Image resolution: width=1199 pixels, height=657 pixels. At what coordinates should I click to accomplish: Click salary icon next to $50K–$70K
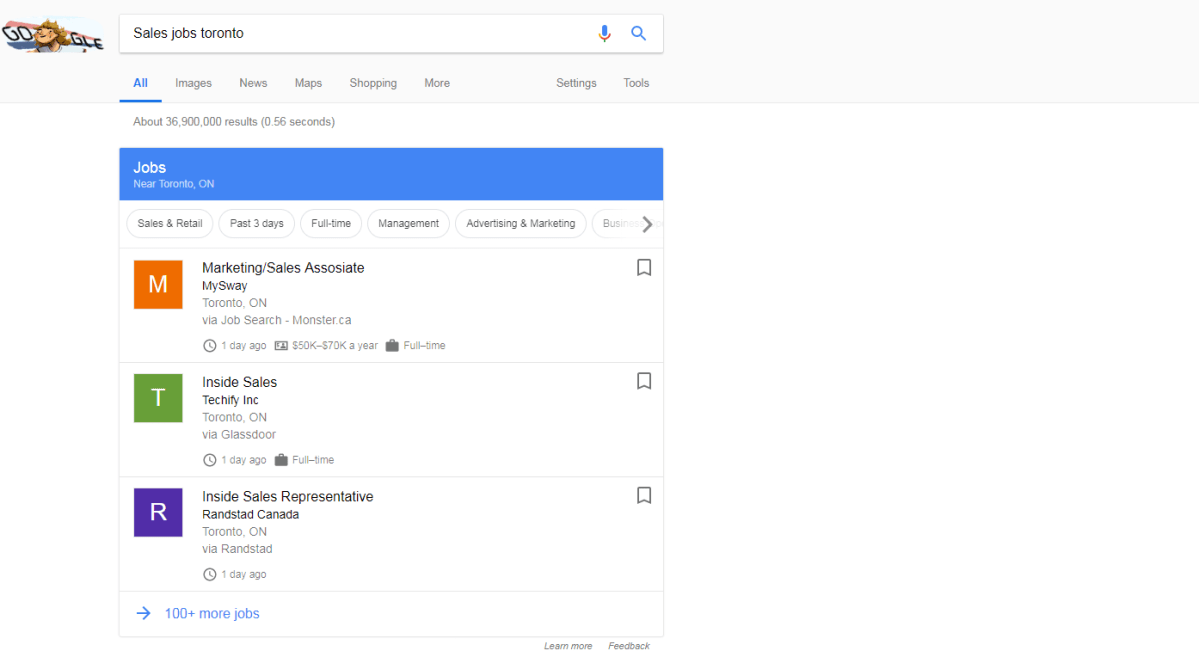[281, 346]
